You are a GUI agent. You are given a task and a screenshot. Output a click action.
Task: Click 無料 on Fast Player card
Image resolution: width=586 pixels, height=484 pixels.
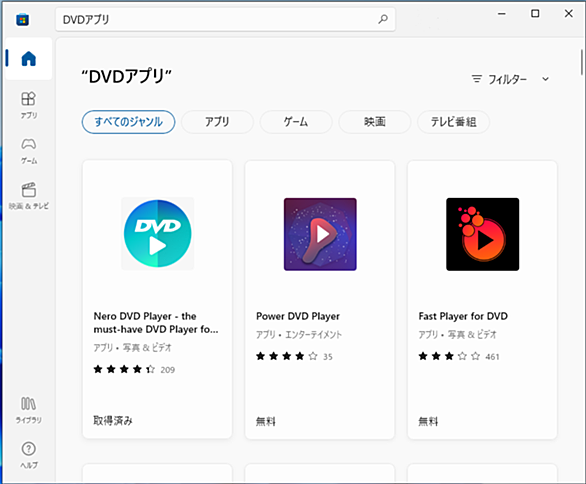pyautogui.click(x=428, y=422)
